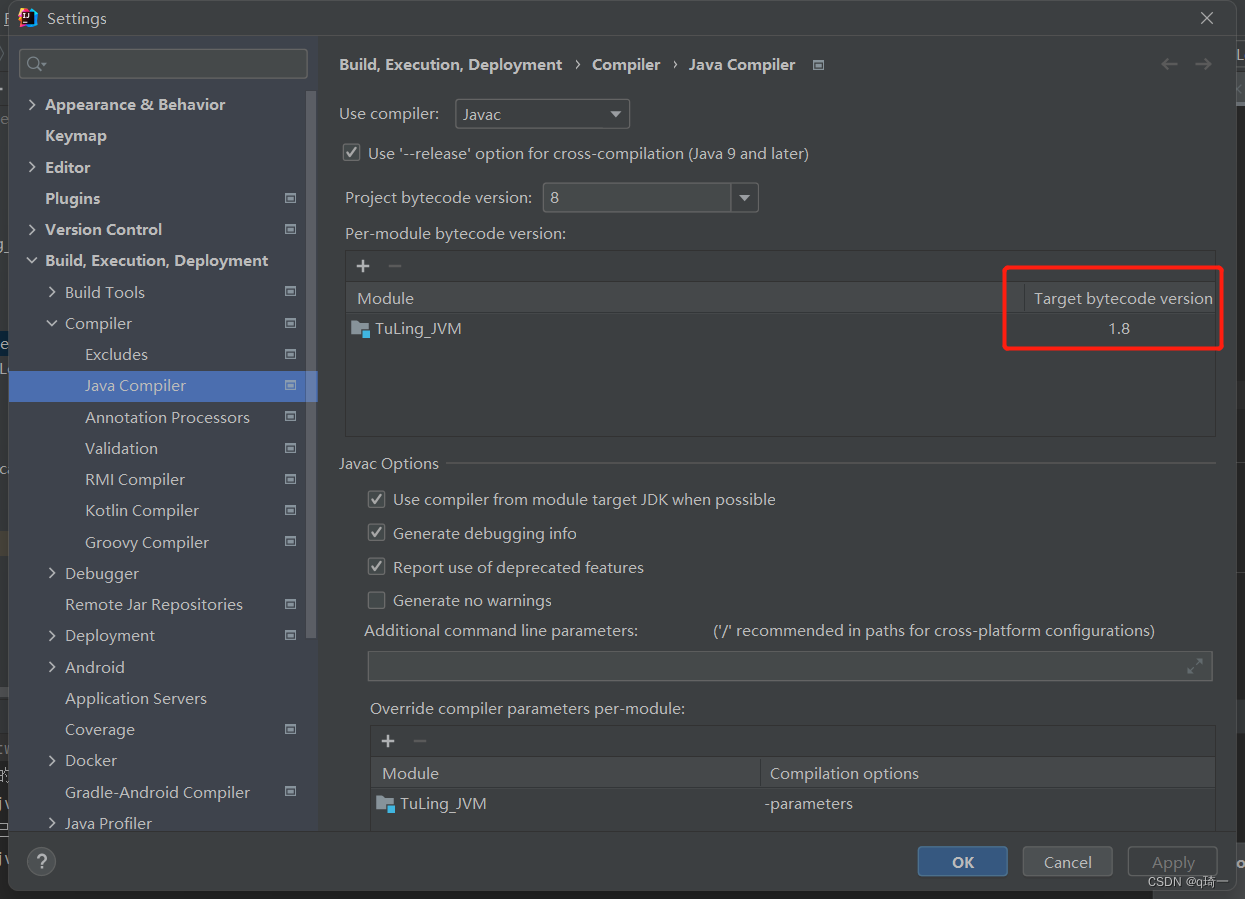This screenshot has width=1245, height=899.
Task: Click project-level icon beside RMI Compiler
Action: (291, 479)
